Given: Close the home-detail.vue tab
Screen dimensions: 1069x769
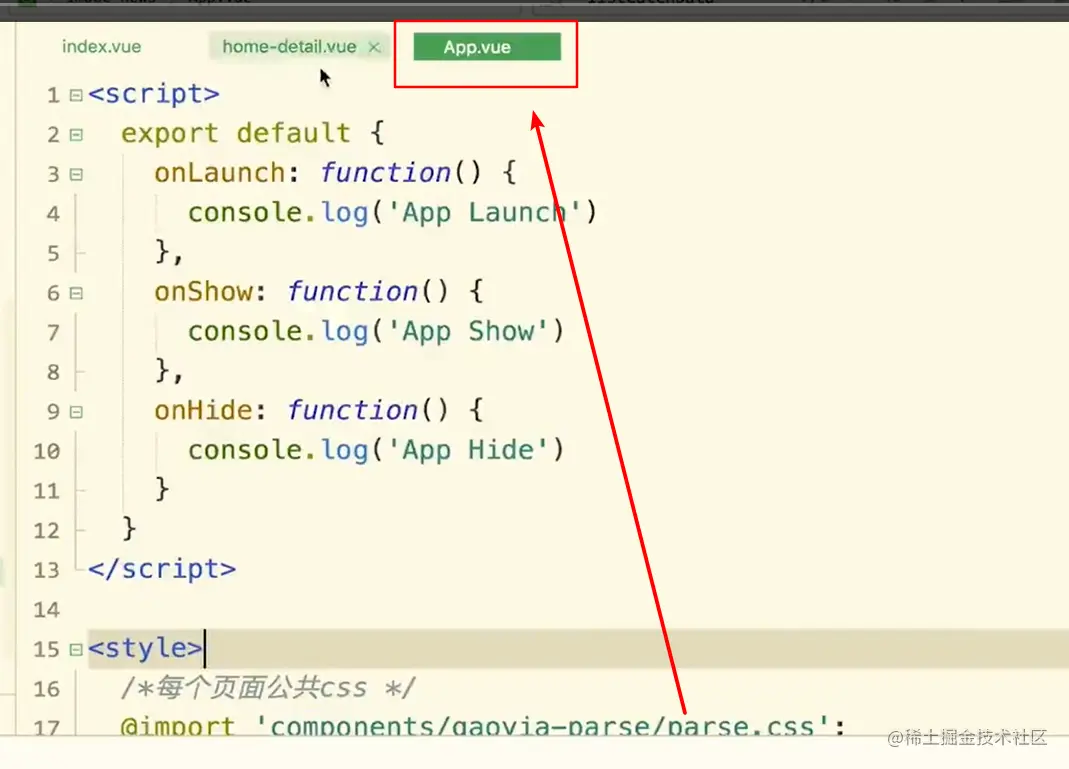Looking at the screenshot, I should [374, 47].
